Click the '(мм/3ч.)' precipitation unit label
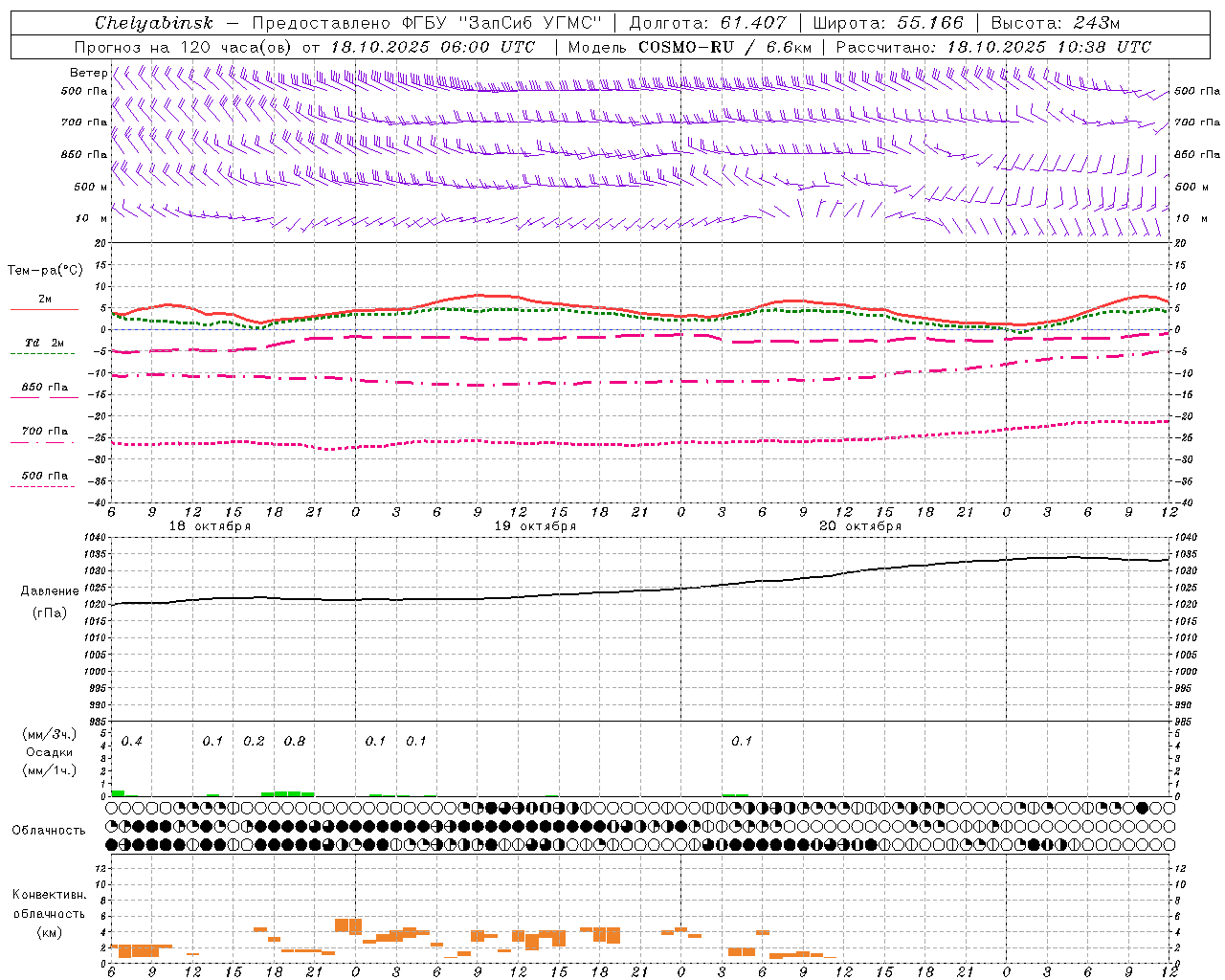This screenshot has width=1225, height=980. [50, 734]
